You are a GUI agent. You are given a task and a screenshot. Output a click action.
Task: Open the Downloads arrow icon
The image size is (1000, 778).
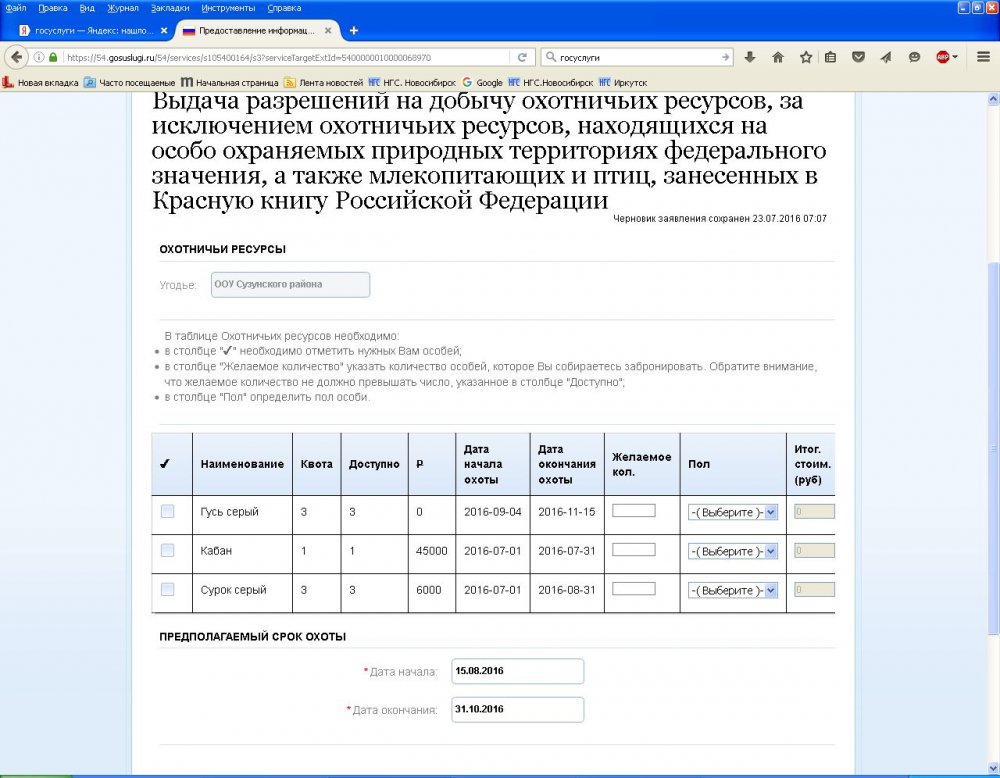[749, 57]
